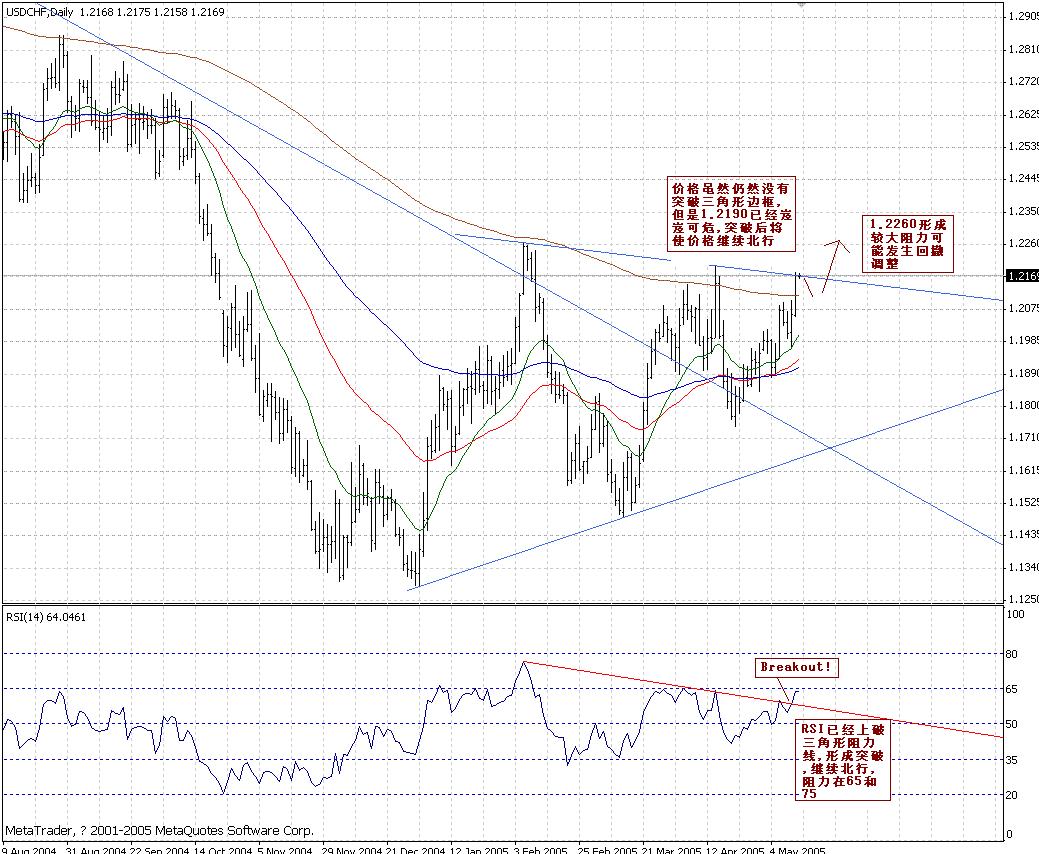Click the 1.2260 price axis label

click(1023, 243)
